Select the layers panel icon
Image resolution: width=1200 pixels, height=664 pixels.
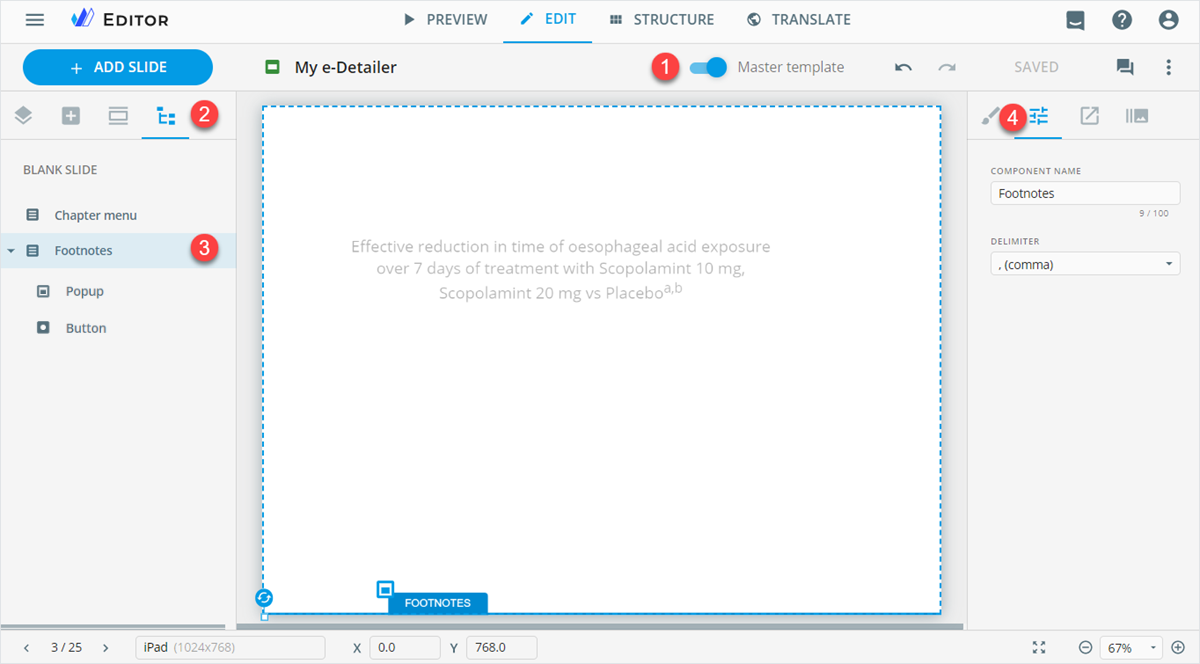[x=23, y=116]
